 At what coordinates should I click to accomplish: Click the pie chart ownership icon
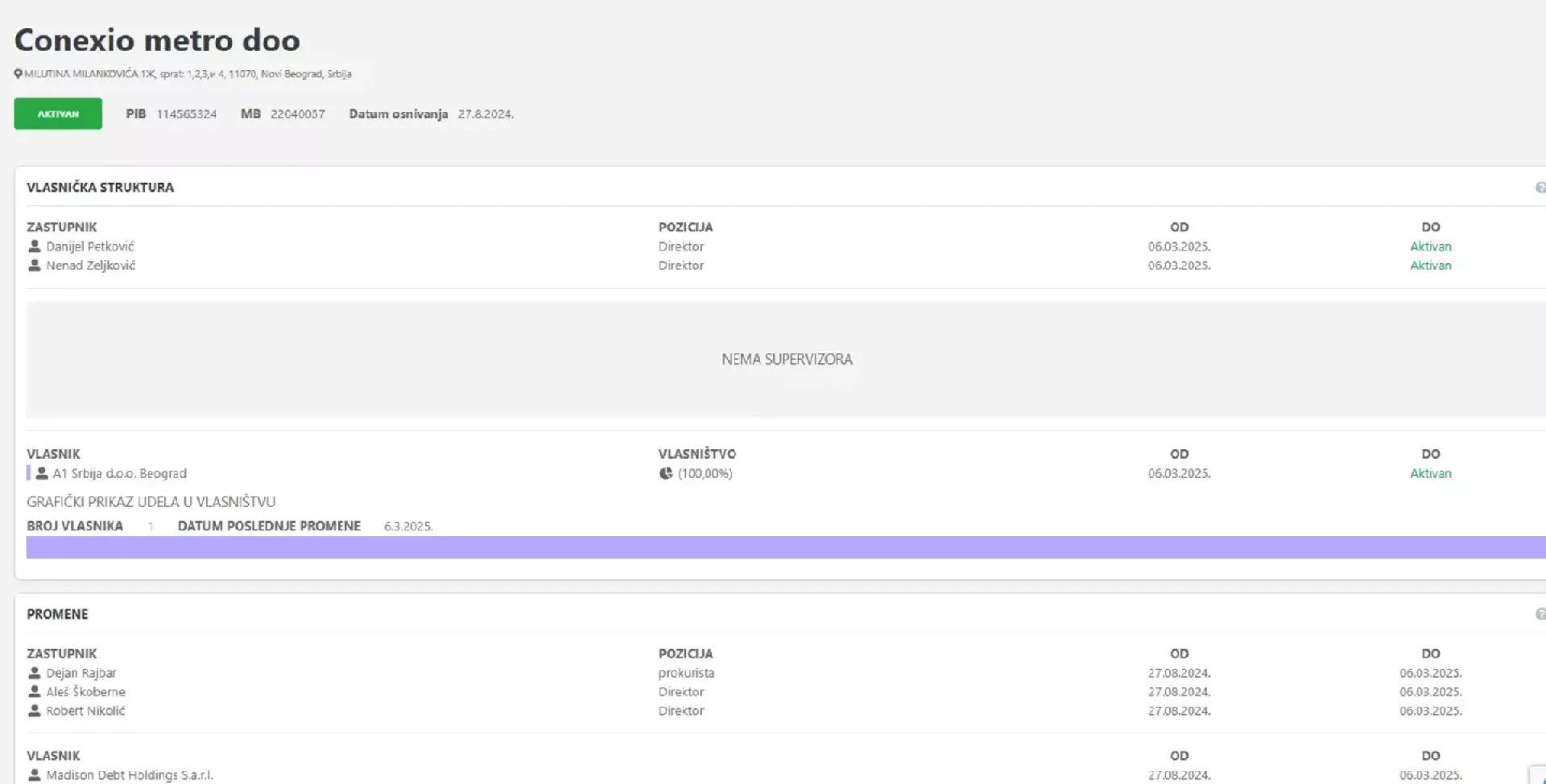click(666, 473)
